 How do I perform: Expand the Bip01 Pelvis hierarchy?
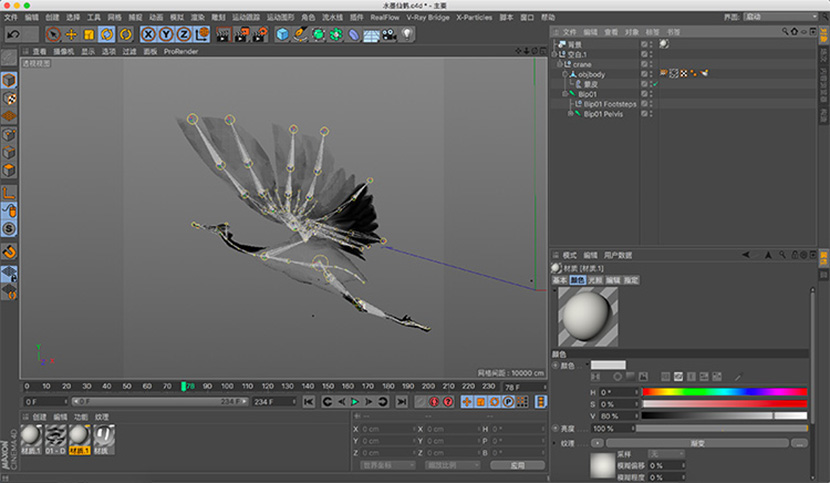click(570, 114)
